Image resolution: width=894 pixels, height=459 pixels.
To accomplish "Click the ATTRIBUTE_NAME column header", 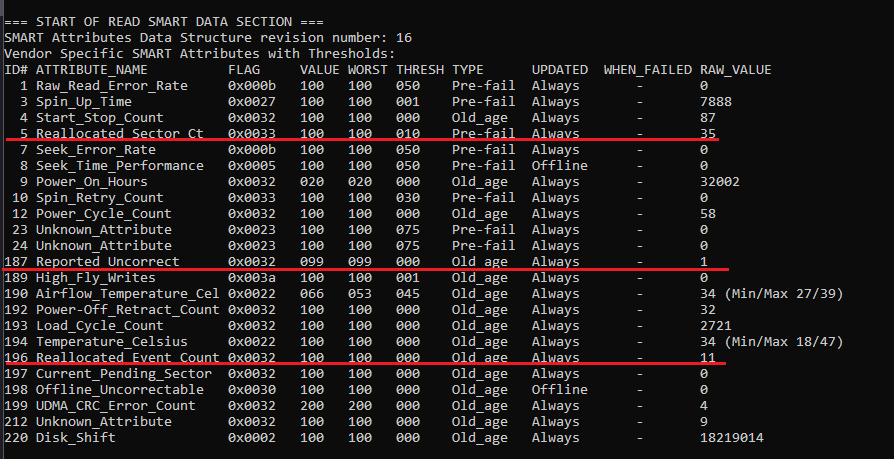I will pyautogui.click(x=92, y=70).
